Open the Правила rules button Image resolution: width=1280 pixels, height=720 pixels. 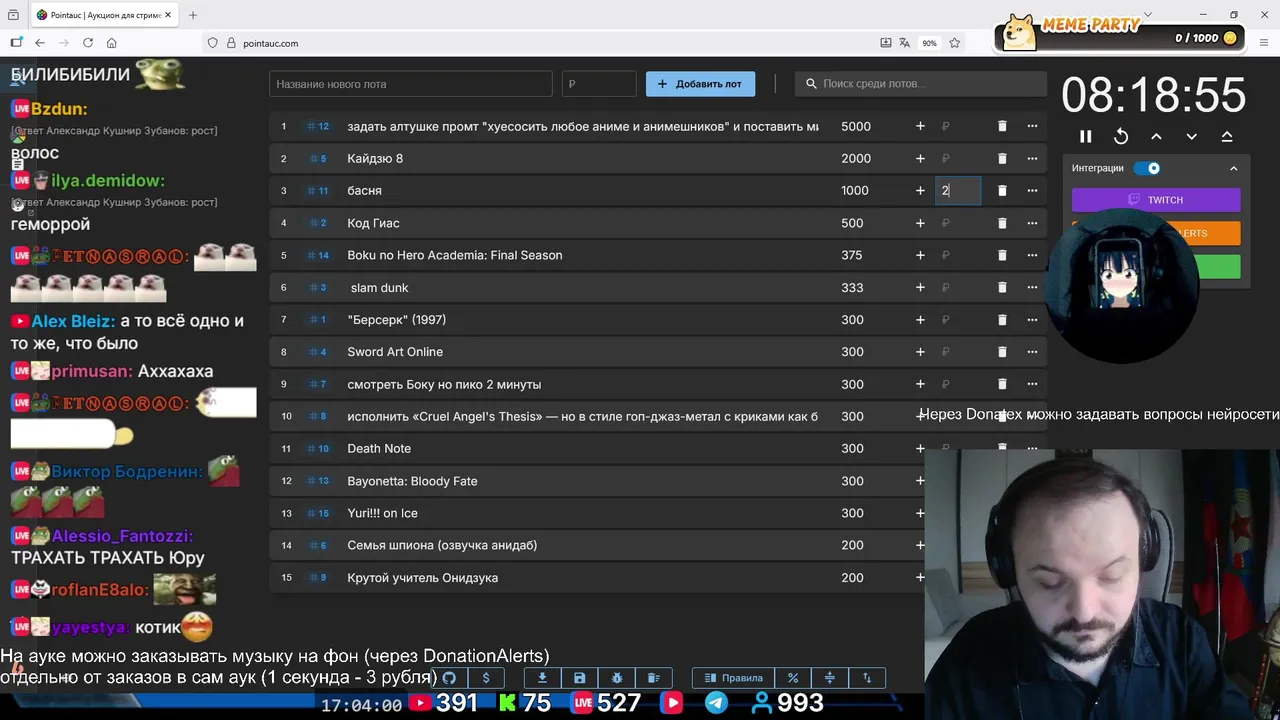(x=733, y=678)
